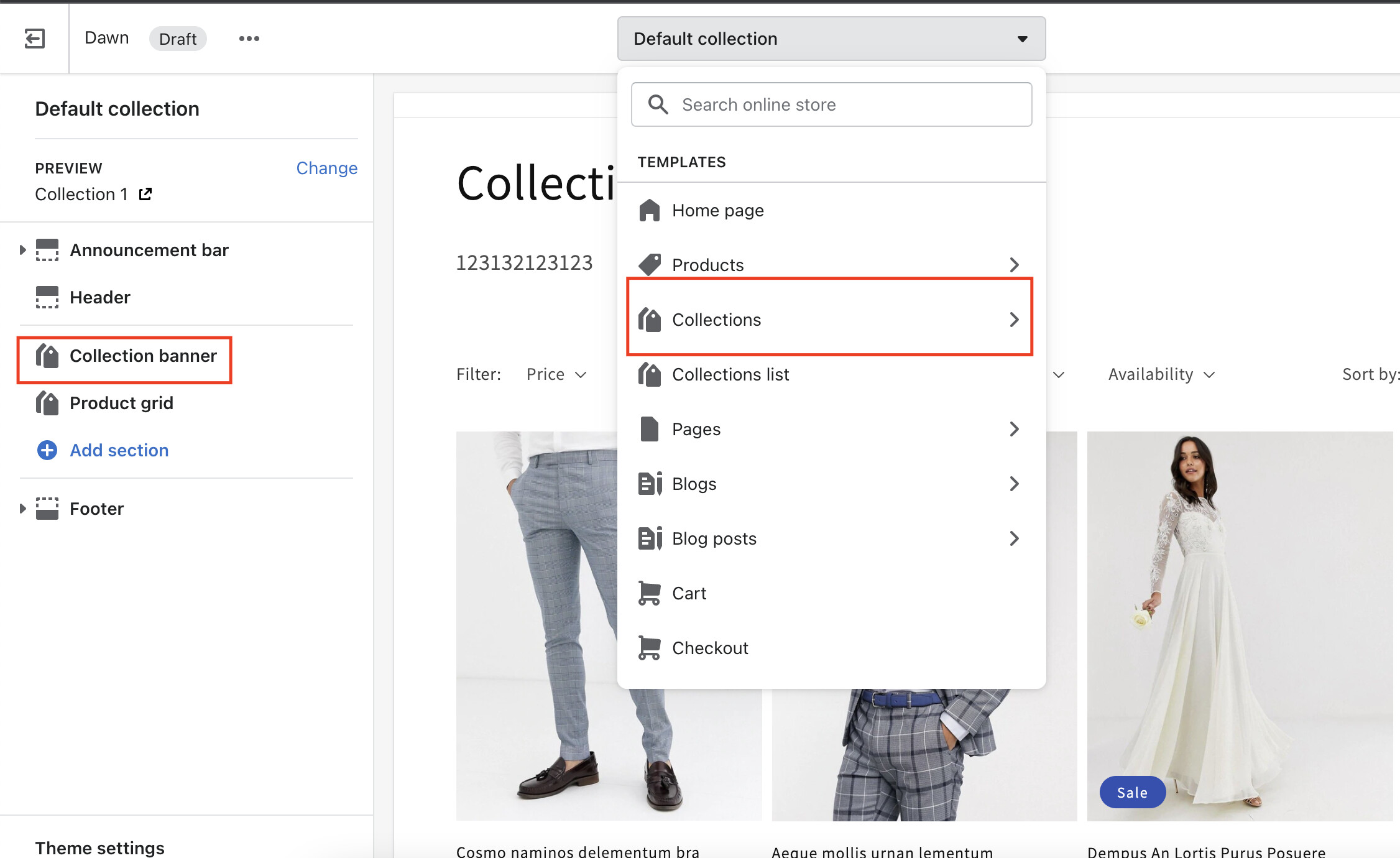Click the Cart shopping cart icon
Image resolution: width=1400 pixels, height=858 pixels.
click(x=650, y=593)
